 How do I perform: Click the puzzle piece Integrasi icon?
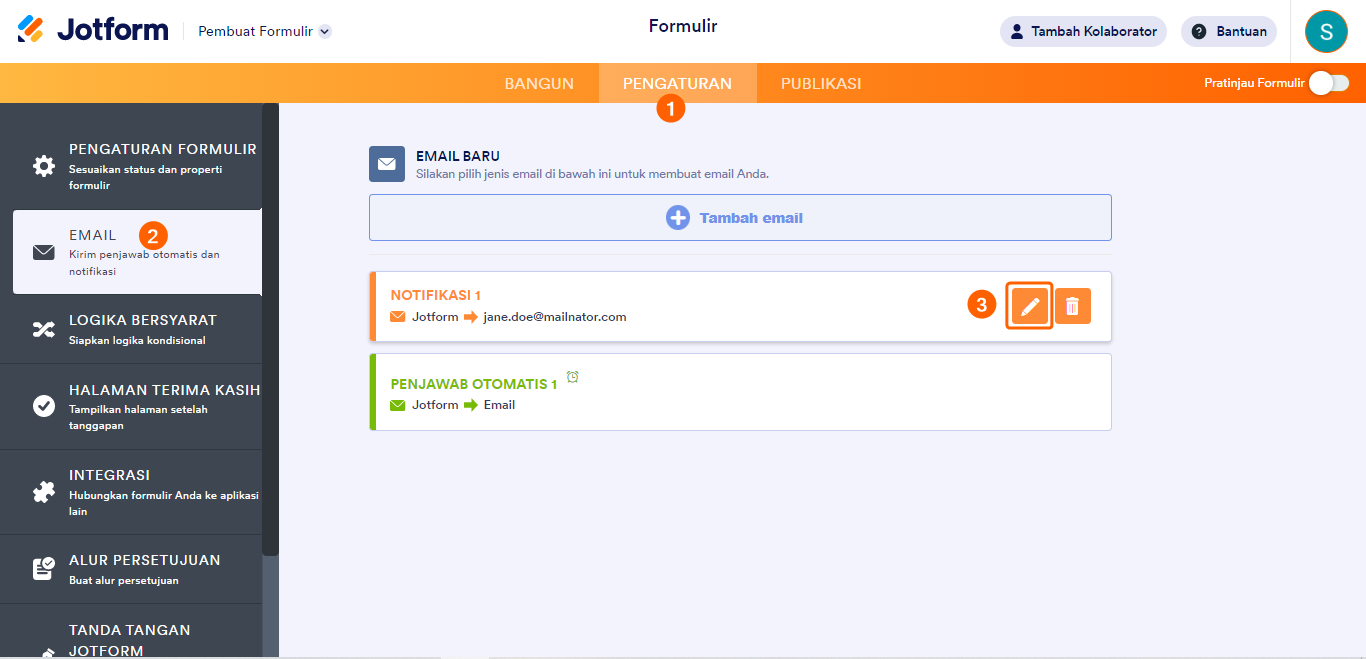(44, 492)
